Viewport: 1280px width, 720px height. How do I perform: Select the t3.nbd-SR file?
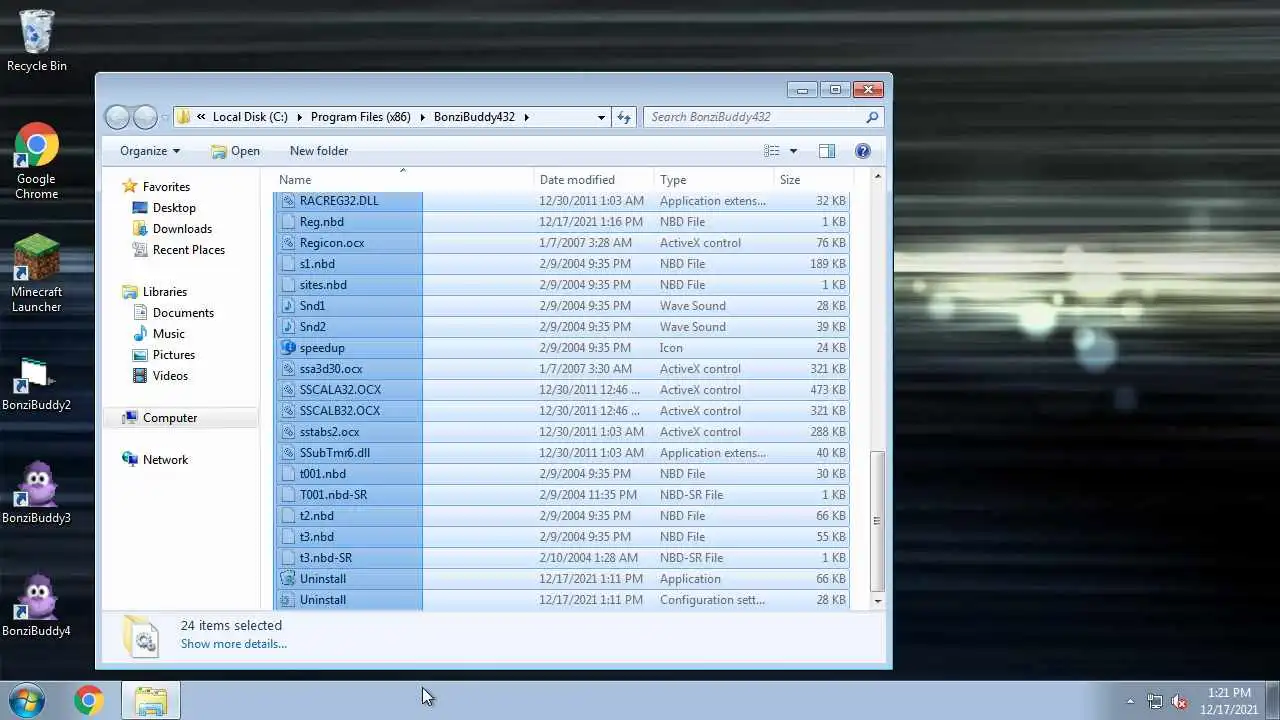562,558
